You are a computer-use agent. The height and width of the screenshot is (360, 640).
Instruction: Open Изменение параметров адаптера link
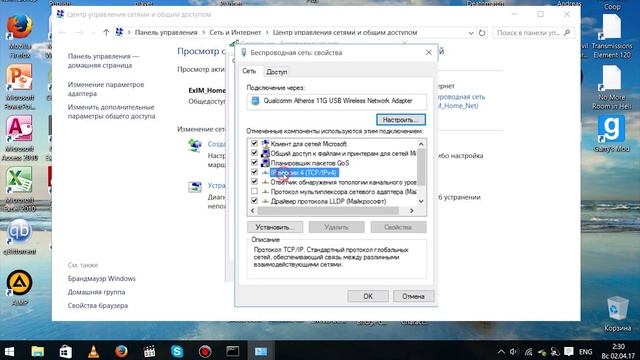106,89
